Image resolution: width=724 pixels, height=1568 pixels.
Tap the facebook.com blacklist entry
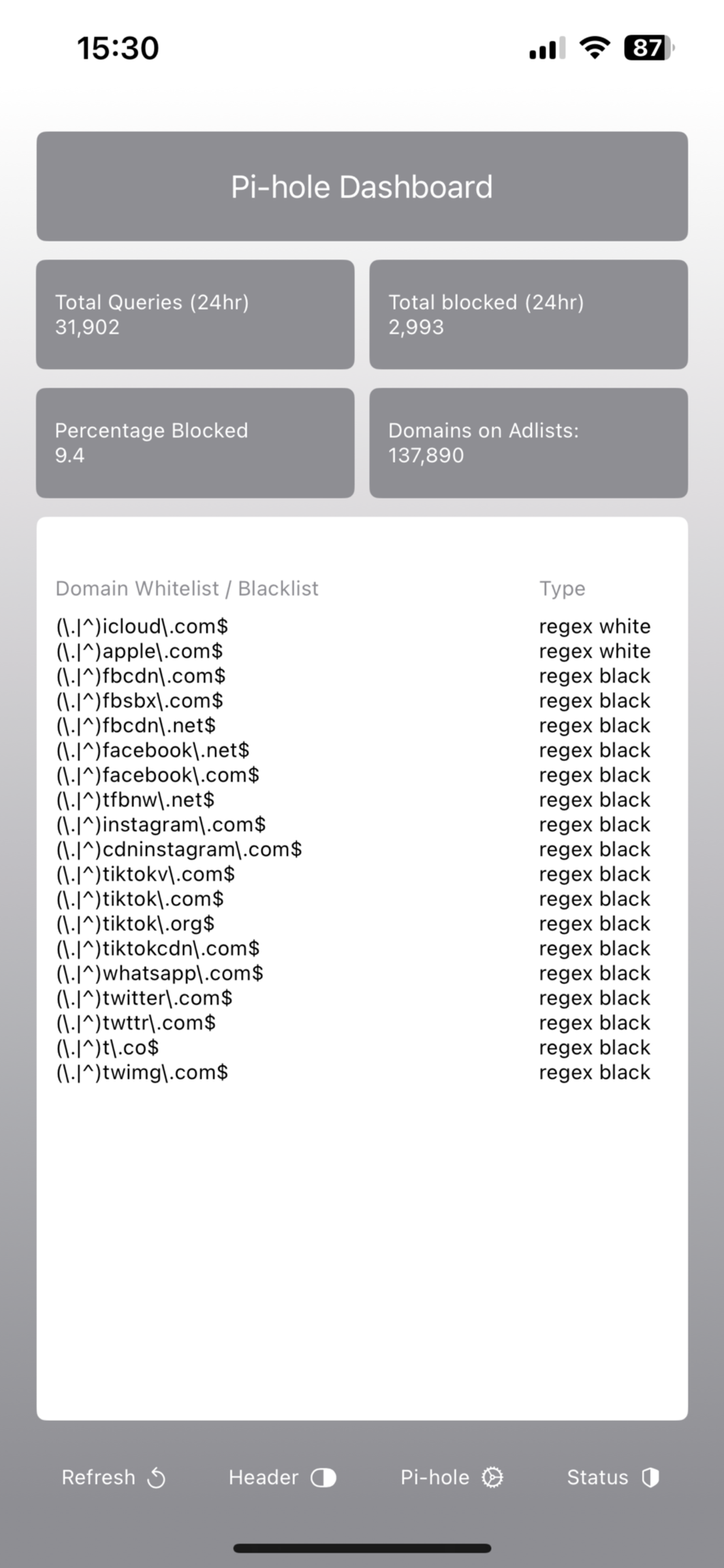tap(157, 775)
